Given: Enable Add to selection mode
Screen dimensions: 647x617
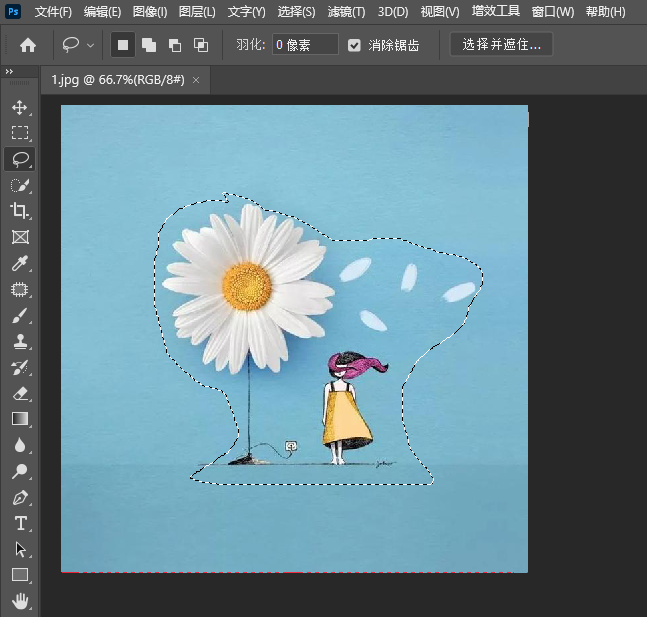Looking at the screenshot, I should pos(149,45).
